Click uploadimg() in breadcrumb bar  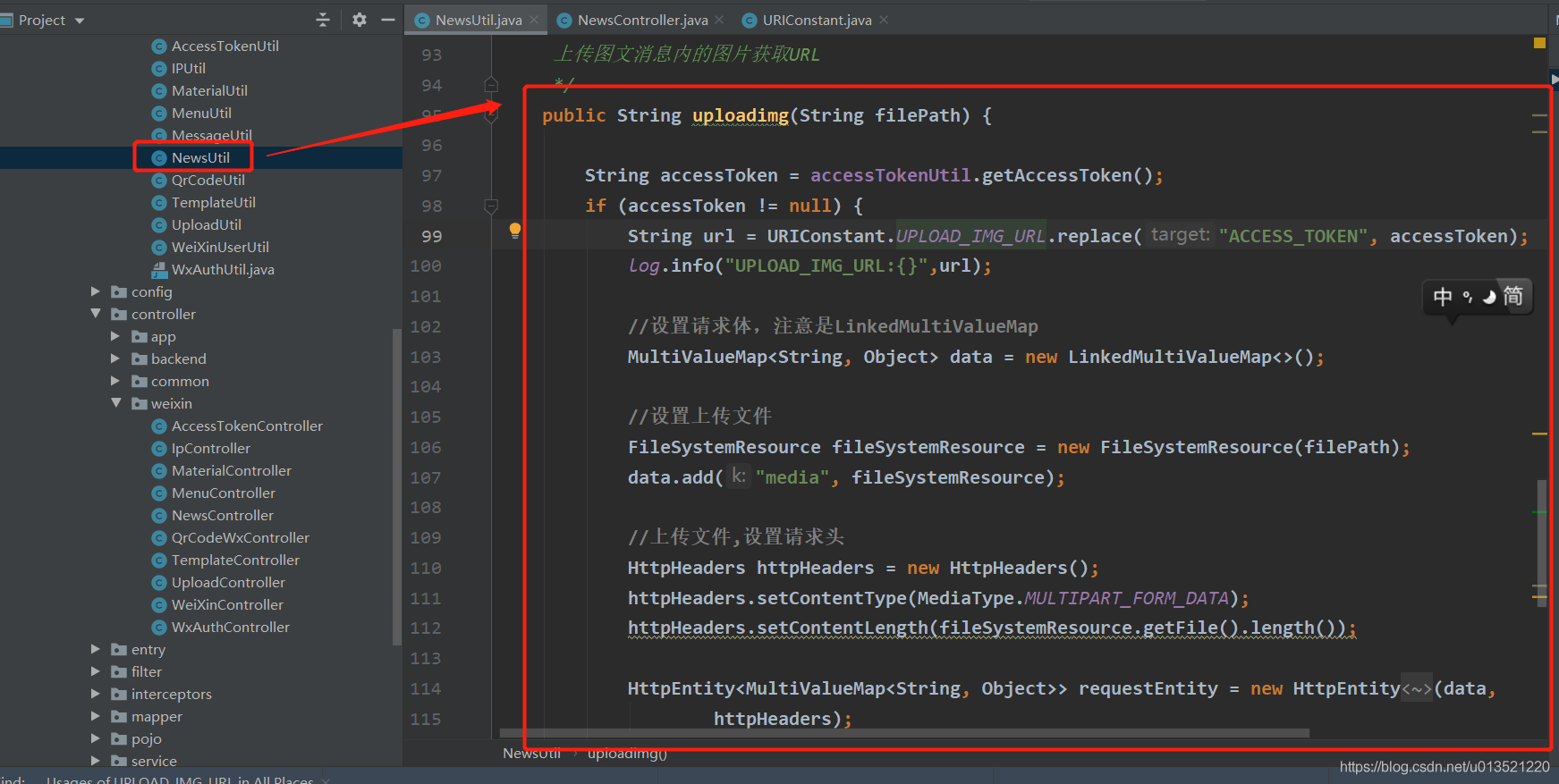627,754
